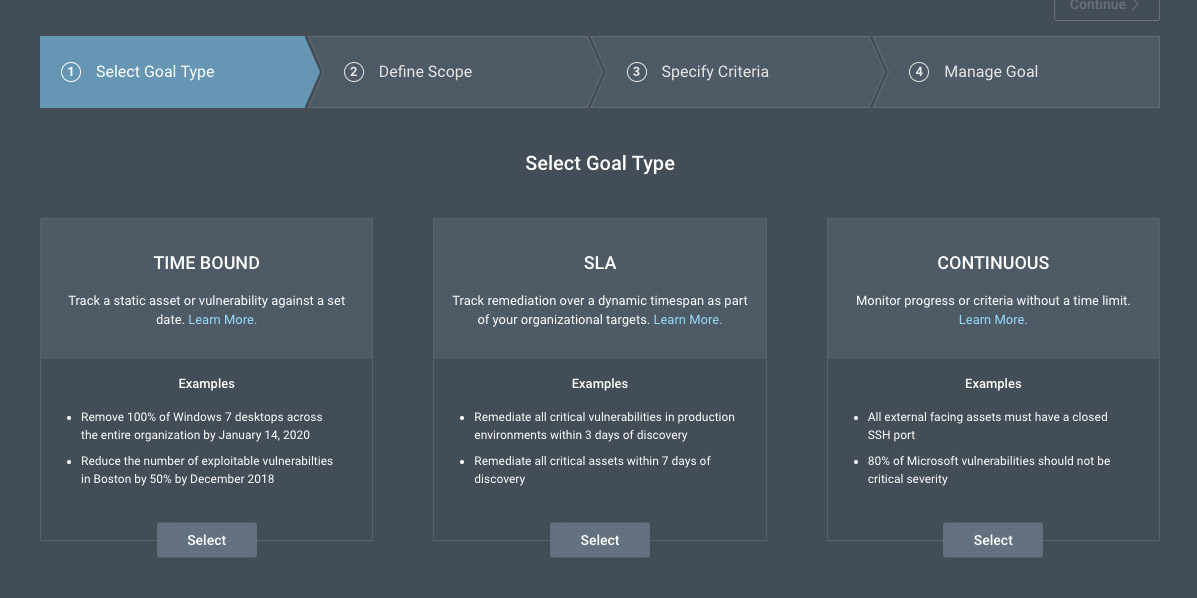Screen dimensions: 1197x598
Task: Jump to the Specify Criteria step label
Action: tap(715, 72)
